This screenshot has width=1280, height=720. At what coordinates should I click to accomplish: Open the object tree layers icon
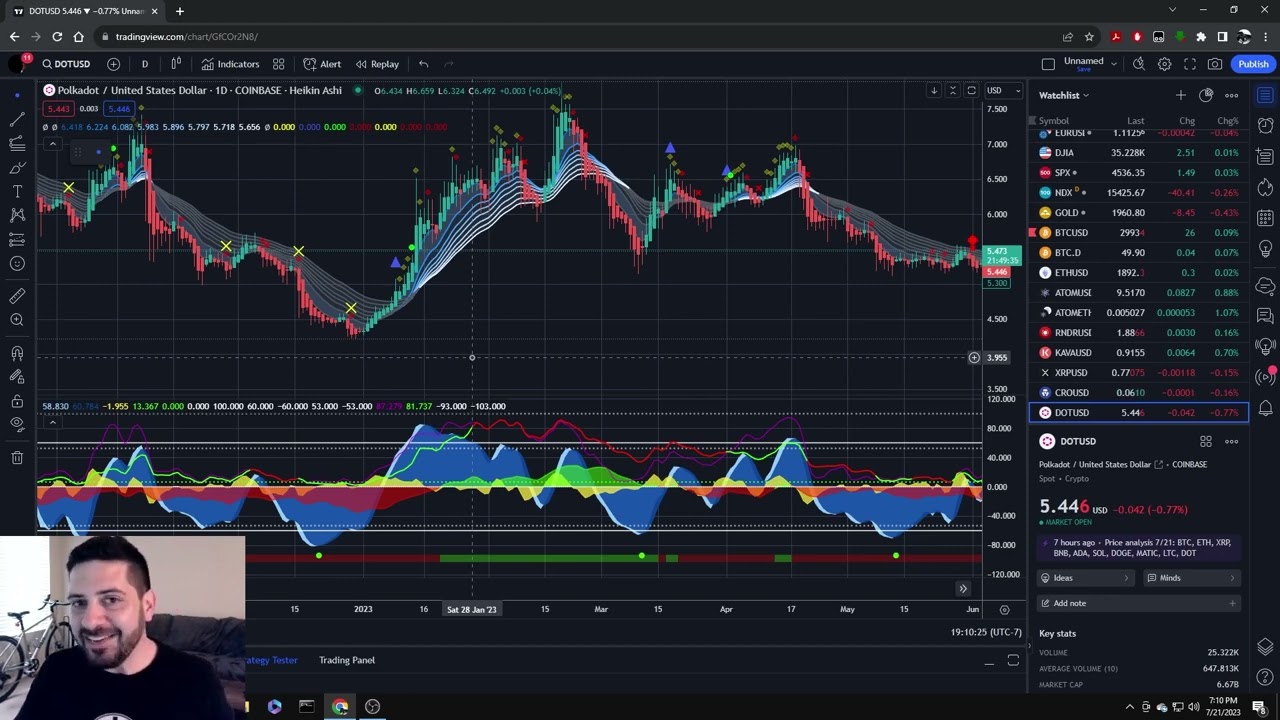1265,646
